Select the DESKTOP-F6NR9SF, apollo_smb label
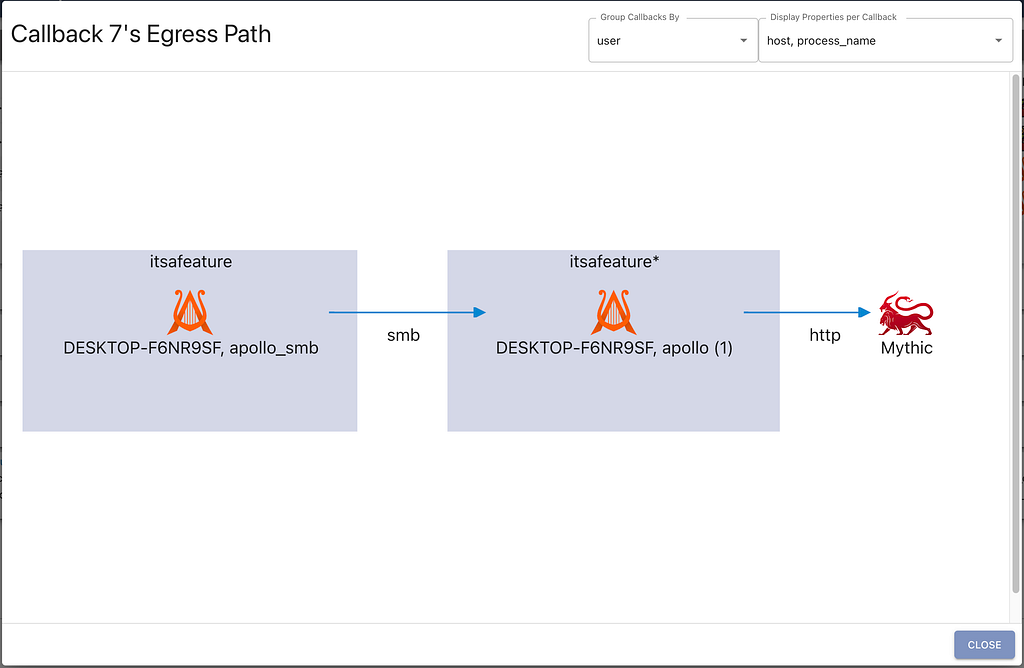 tap(191, 348)
